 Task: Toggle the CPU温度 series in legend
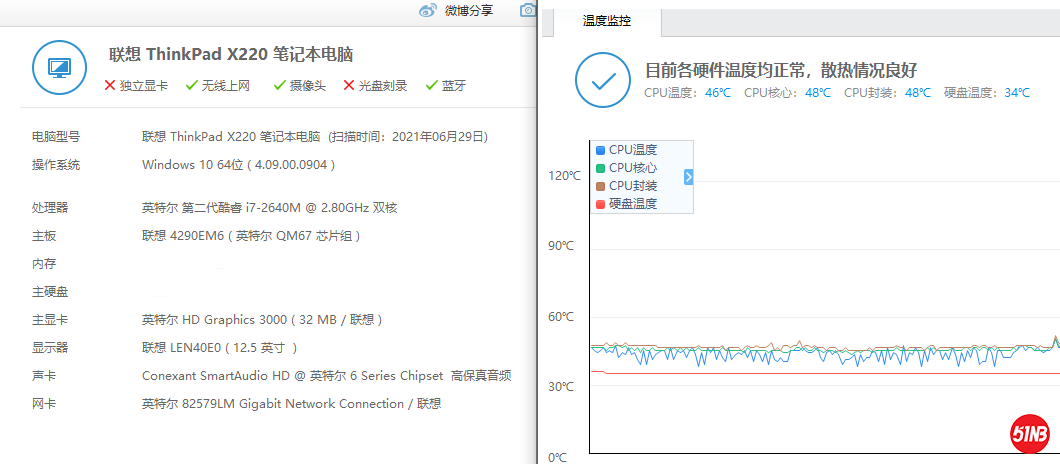click(x=632, y=150)
